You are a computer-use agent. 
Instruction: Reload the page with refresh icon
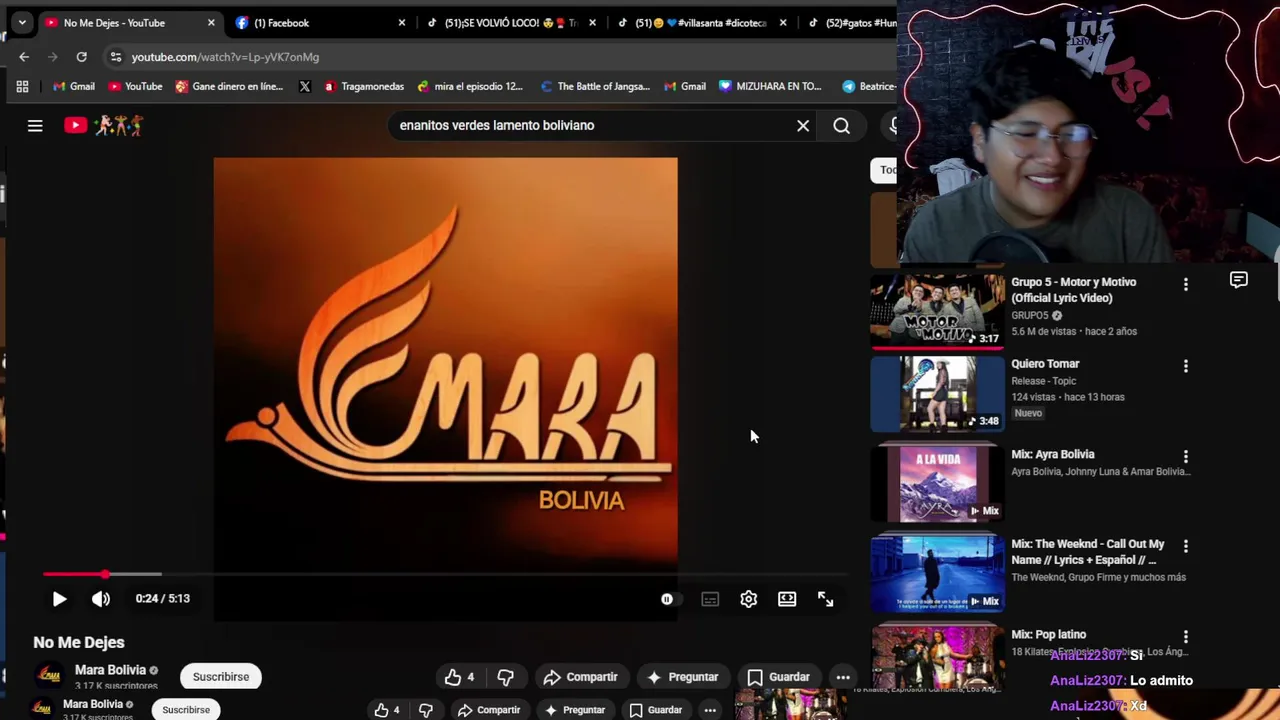click(x=82, y=57)
